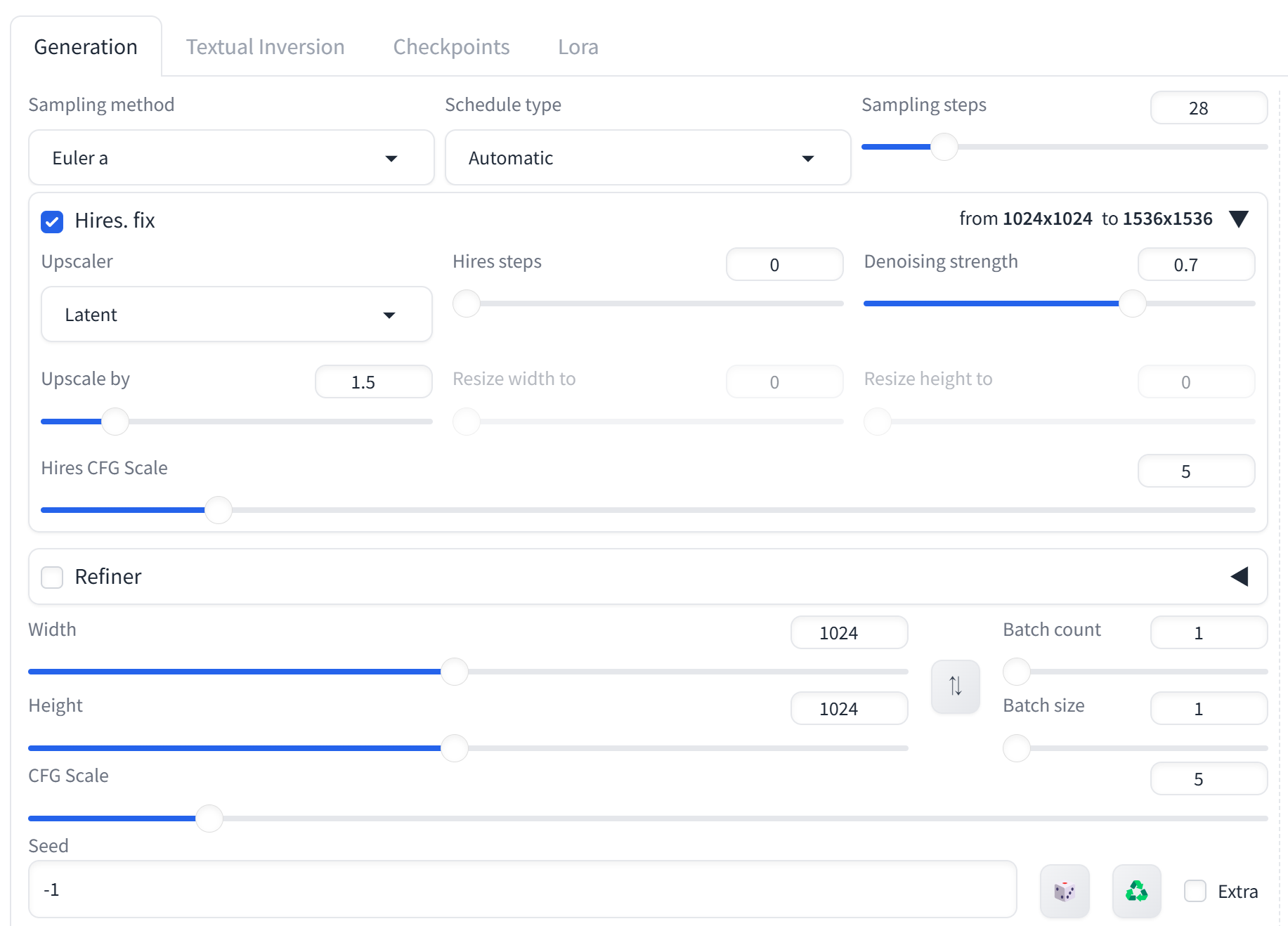The height and width of the screenshot is (926, 1288).
Task: Swap width and height with arrows button
Action: [x=955, y=686]
